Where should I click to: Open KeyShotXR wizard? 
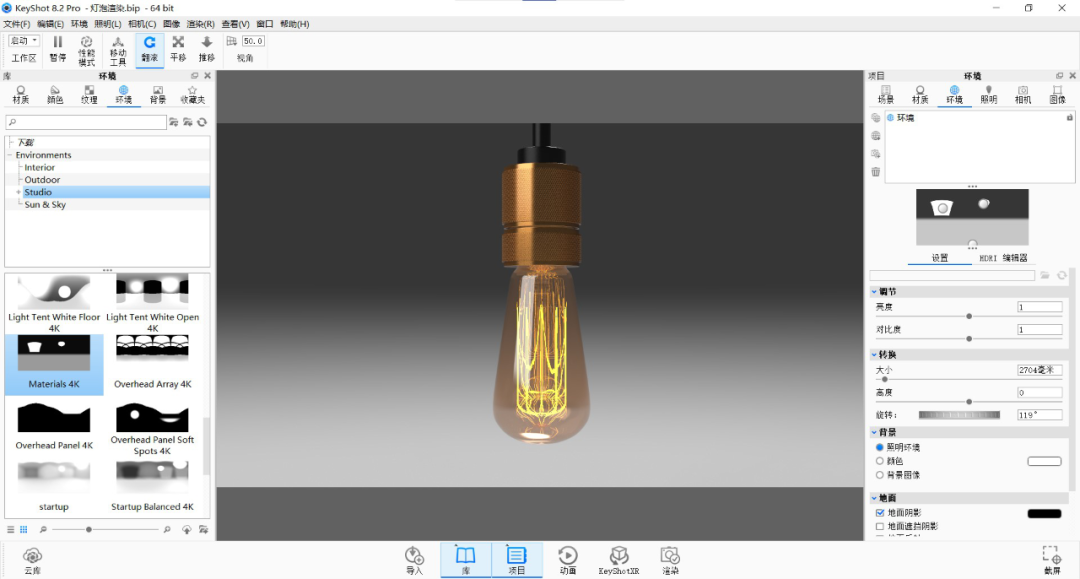click(619, 560)
